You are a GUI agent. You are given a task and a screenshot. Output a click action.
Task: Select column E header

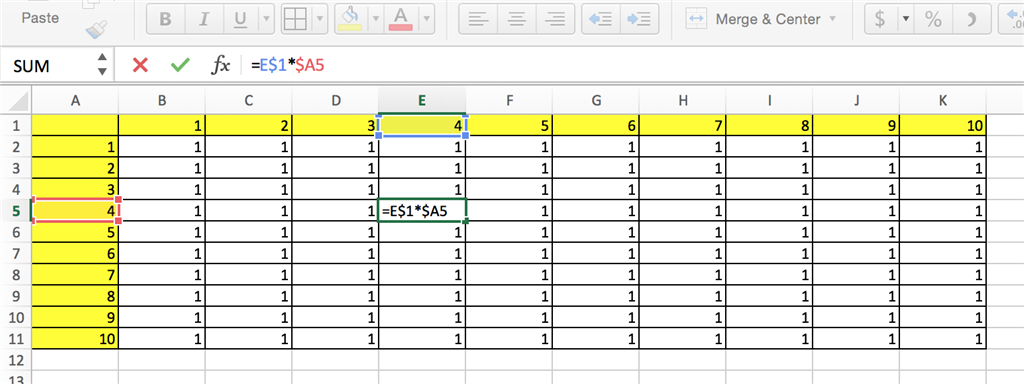(x=422, y=100)
